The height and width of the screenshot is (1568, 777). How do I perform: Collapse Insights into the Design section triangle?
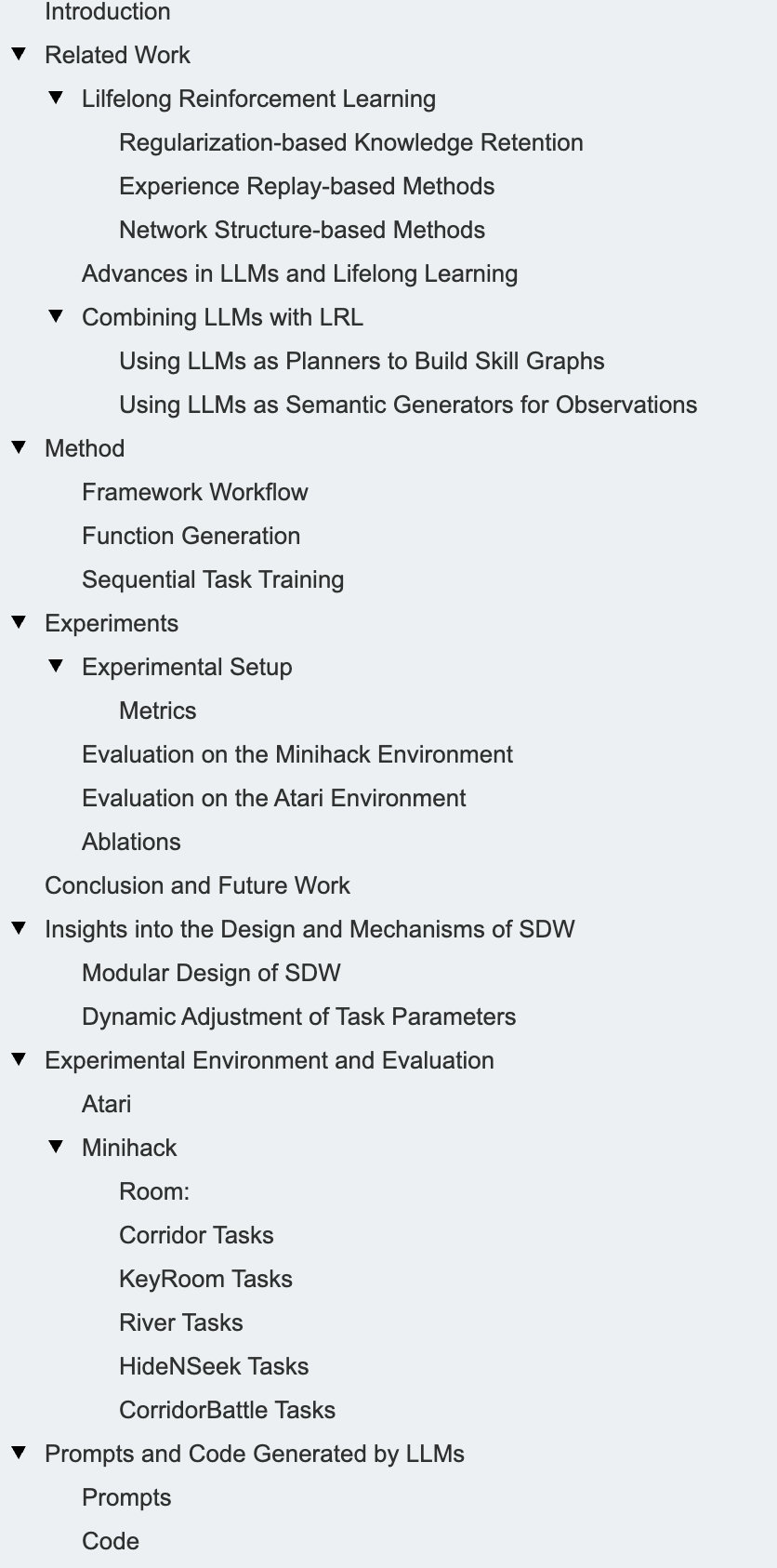tap(19, 928)
